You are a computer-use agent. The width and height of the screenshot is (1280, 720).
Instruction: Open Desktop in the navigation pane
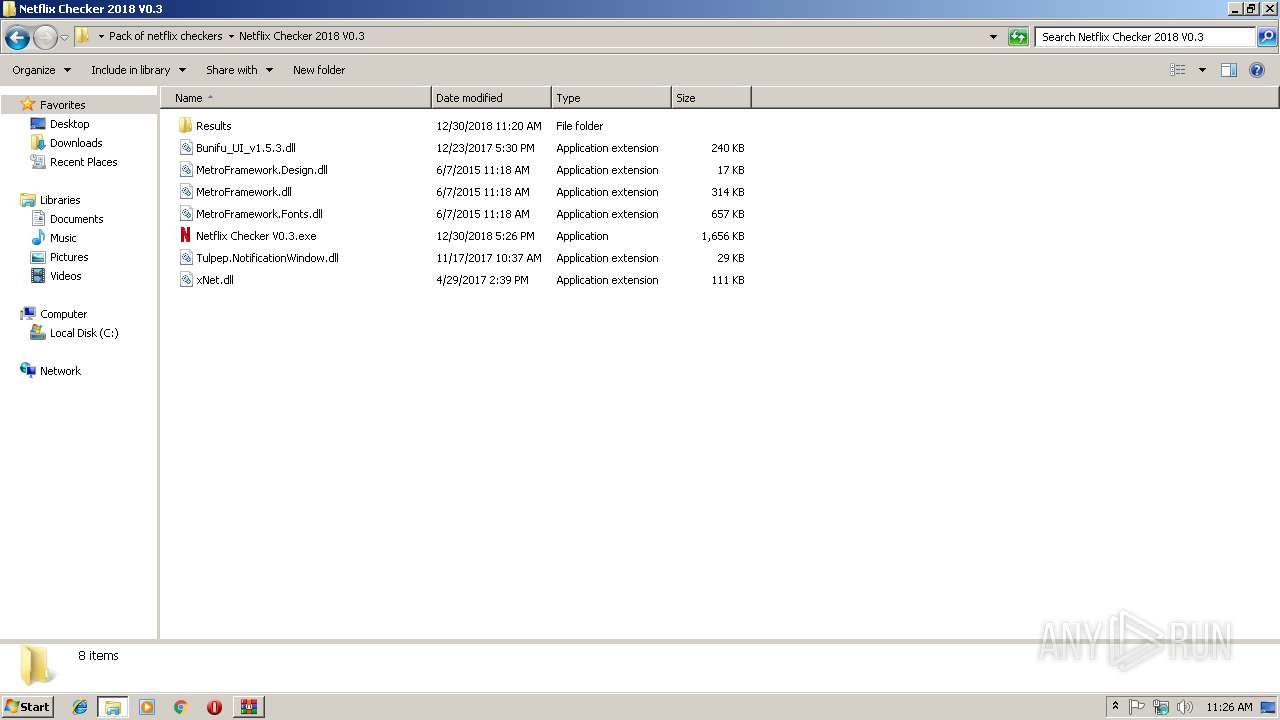coord(69,124)
